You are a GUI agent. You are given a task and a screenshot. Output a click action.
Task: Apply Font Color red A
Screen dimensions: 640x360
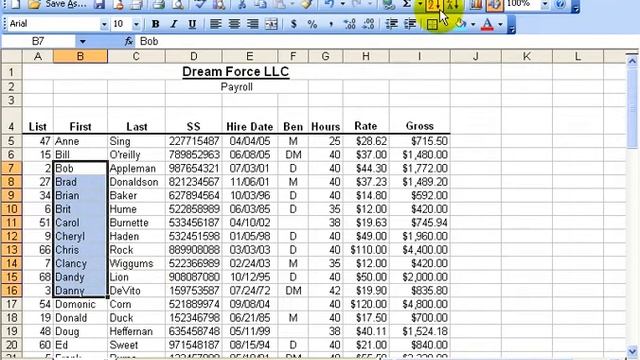487,24
